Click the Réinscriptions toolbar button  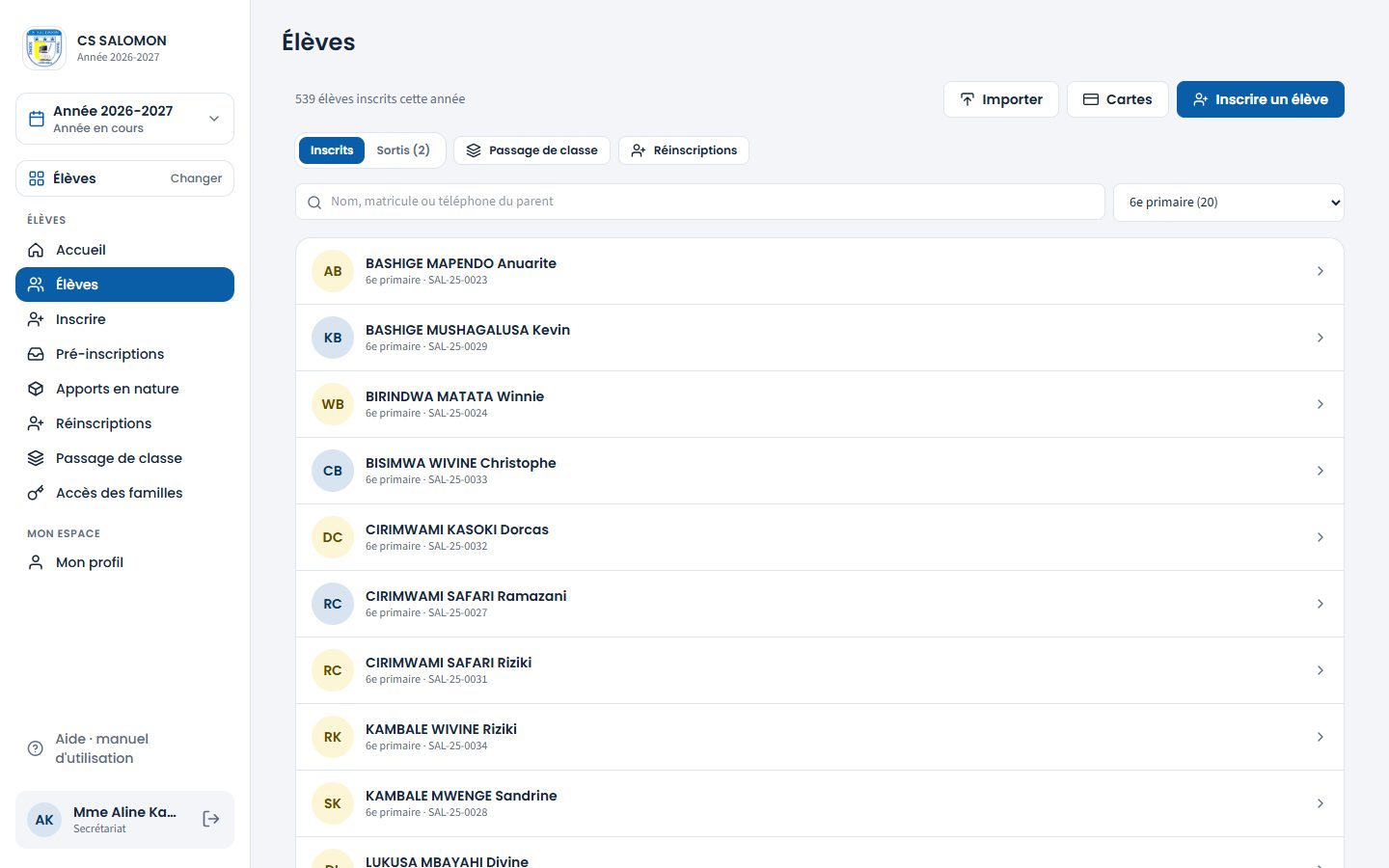[x=684, y=150]
